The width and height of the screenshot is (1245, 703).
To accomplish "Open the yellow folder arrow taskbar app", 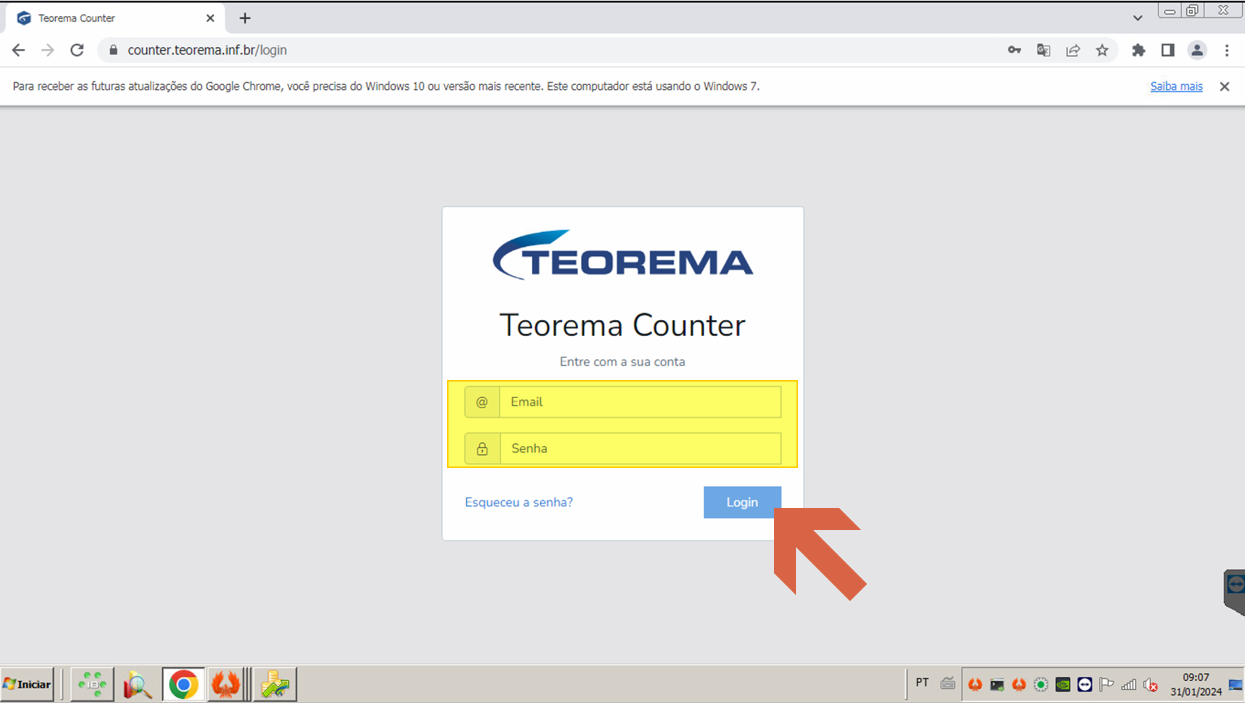I will point(275,685).
